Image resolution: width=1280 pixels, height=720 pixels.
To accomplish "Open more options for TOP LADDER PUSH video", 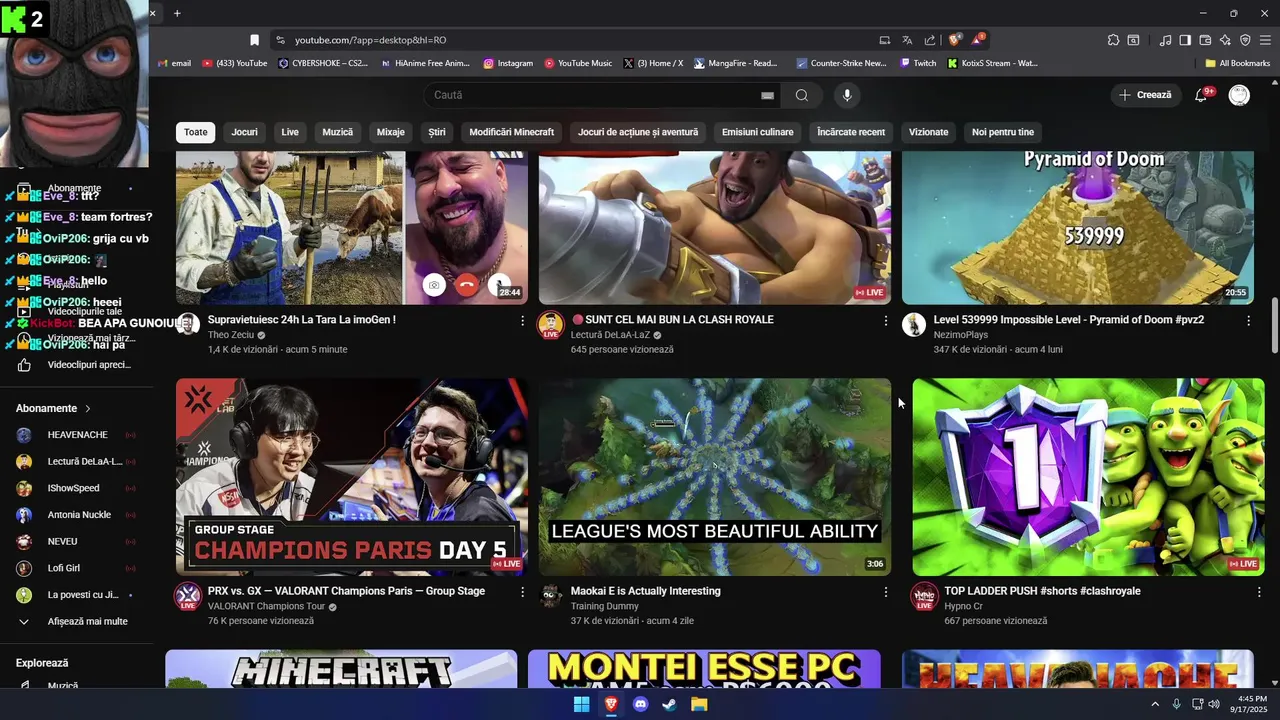I will (1259, 592).
